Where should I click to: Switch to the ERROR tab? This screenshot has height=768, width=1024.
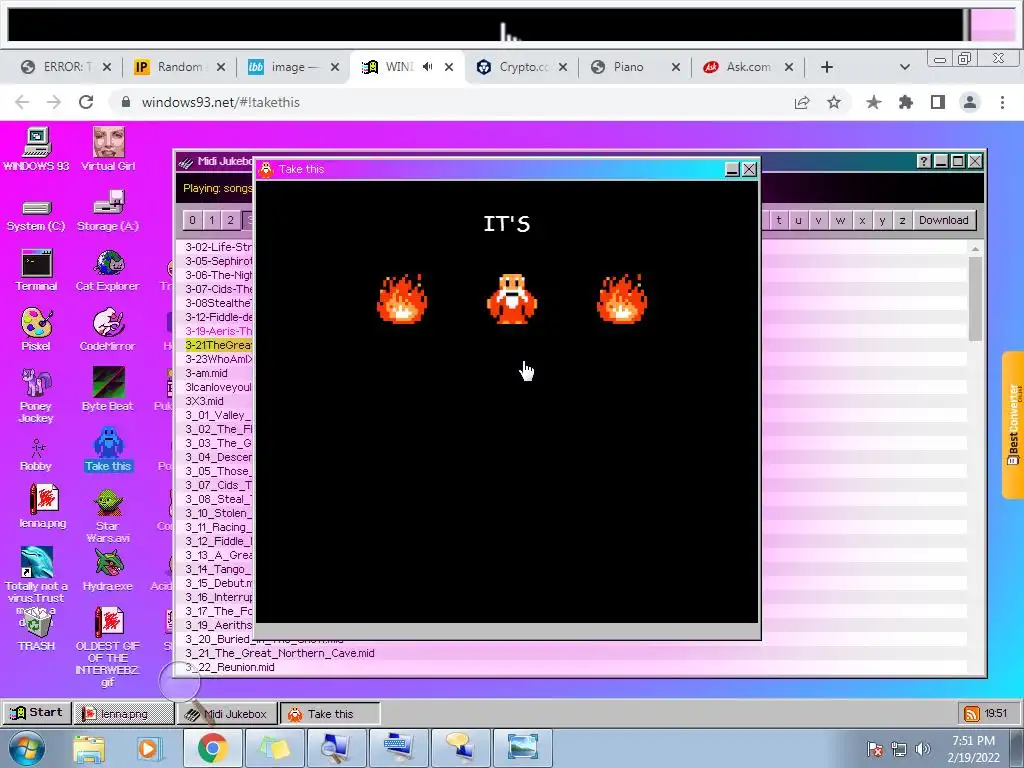65,67
